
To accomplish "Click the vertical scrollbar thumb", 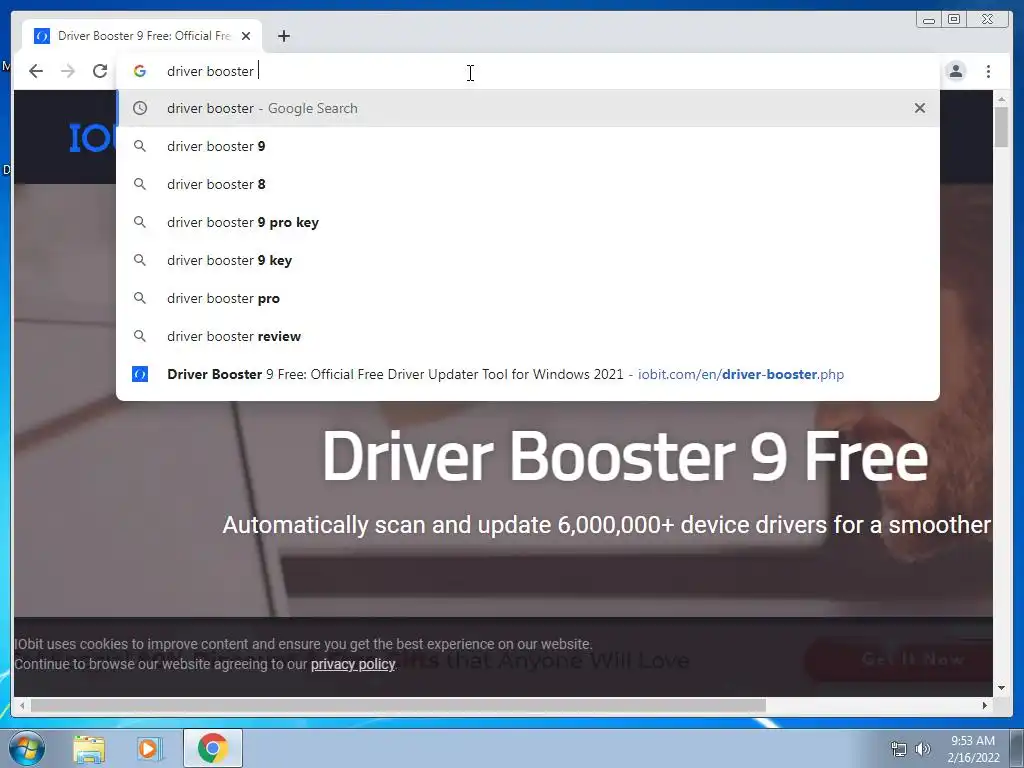I will pos(1001,127).
